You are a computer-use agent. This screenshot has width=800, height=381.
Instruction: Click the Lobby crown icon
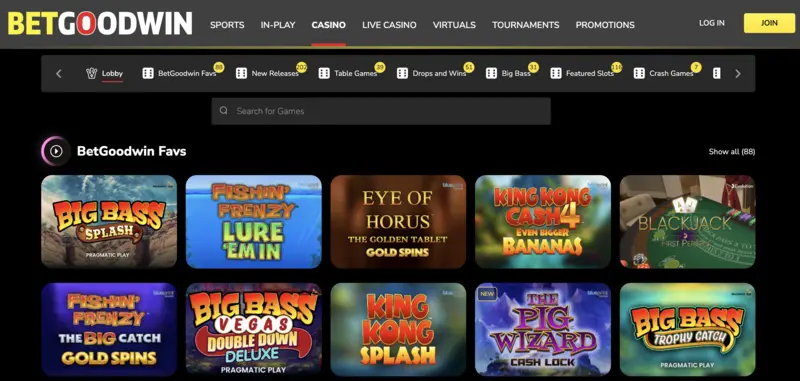point(91,73)
